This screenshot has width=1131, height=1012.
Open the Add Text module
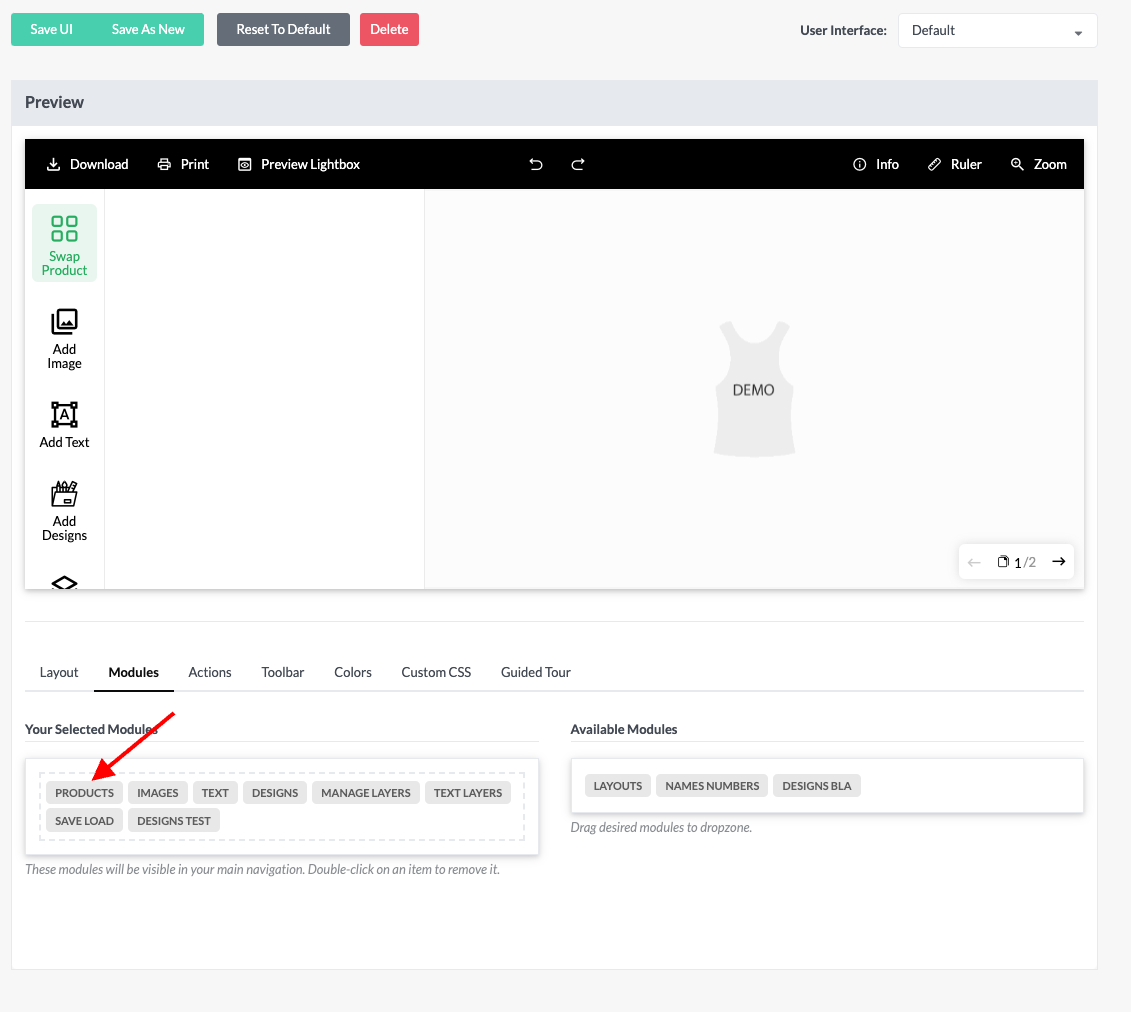(64, 425)
